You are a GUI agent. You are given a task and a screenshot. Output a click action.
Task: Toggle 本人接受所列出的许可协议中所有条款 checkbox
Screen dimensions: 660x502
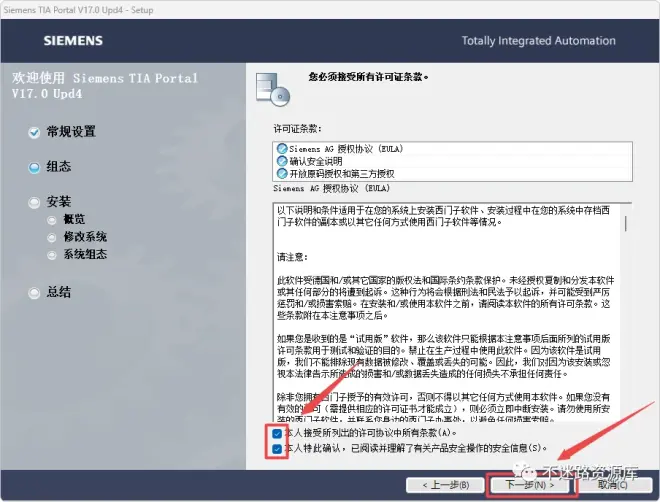277,433
